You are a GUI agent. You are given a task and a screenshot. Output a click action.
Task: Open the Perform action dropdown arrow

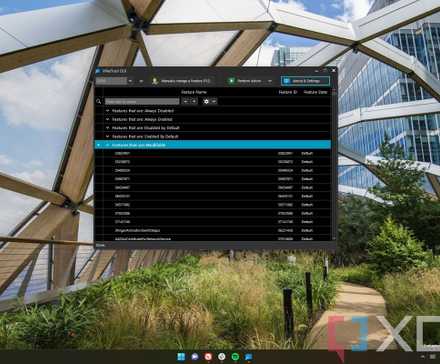[x=269, y=81]
